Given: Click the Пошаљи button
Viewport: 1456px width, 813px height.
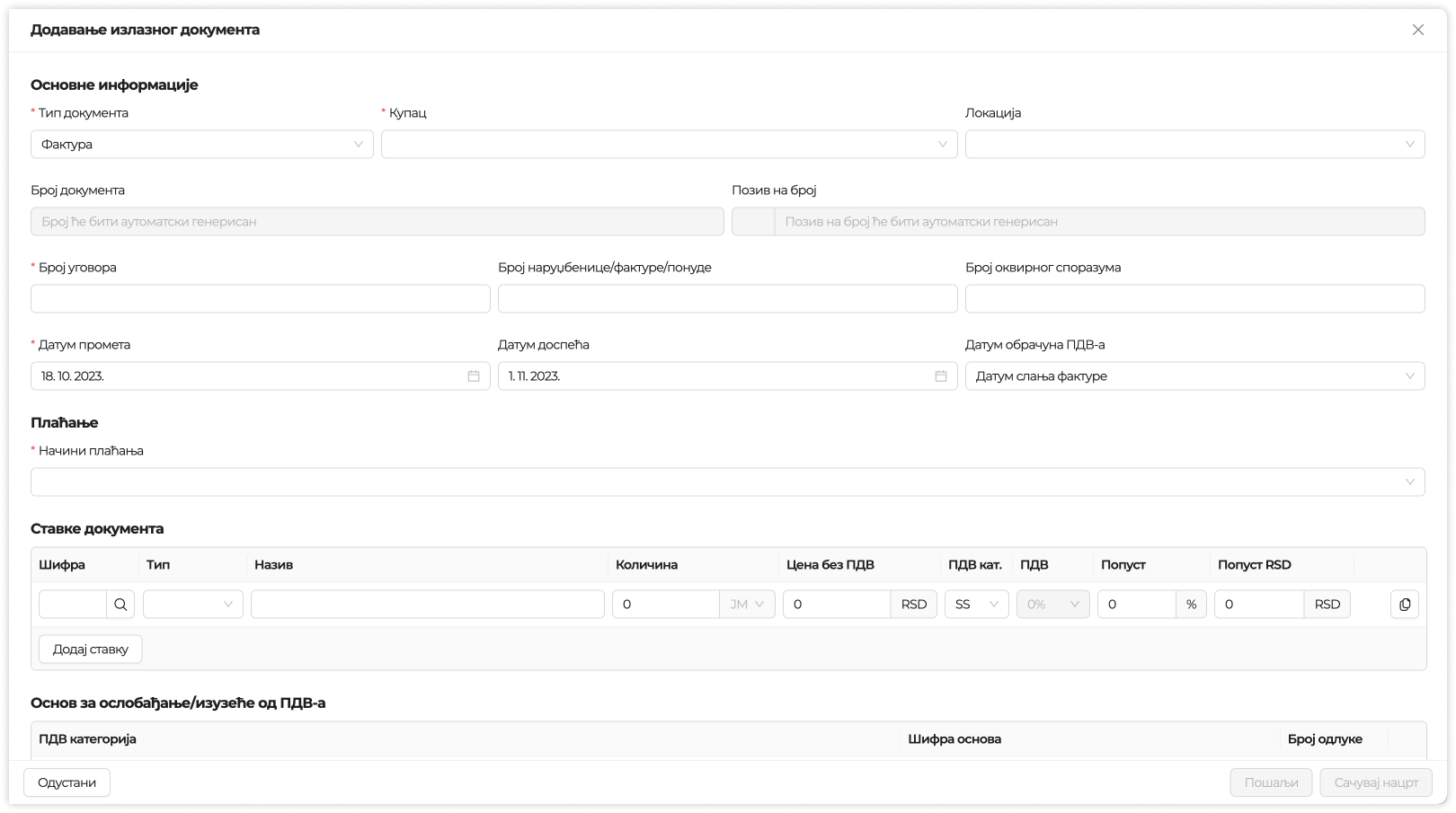Looking at the screenshot, I should point(1272,782).
